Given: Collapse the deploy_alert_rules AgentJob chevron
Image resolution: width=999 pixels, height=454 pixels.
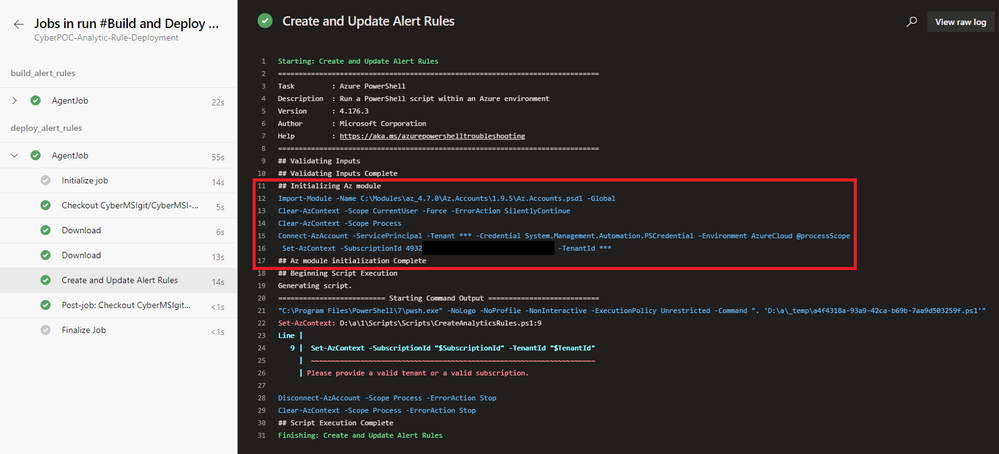Looking at the screenshot, I should 15,155.
